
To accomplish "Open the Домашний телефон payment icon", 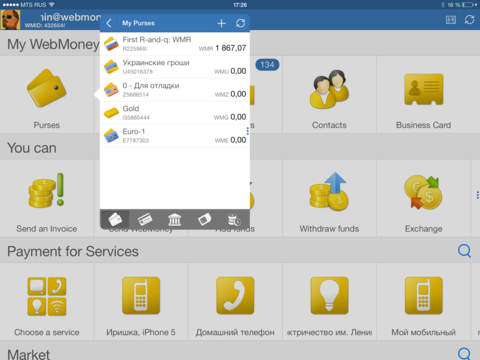I will pos(235,296).
